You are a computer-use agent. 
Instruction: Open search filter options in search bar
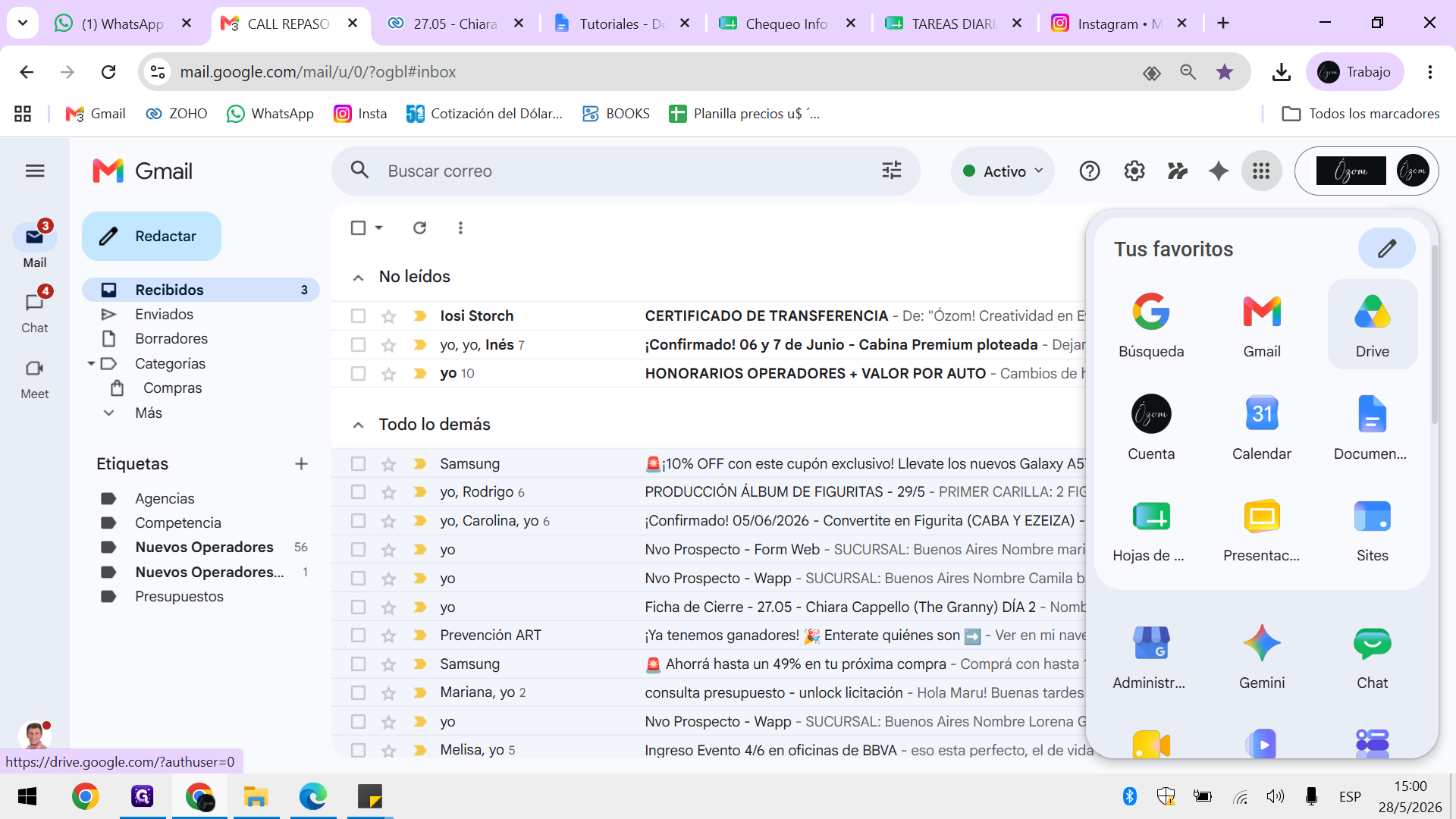point(892,171)
